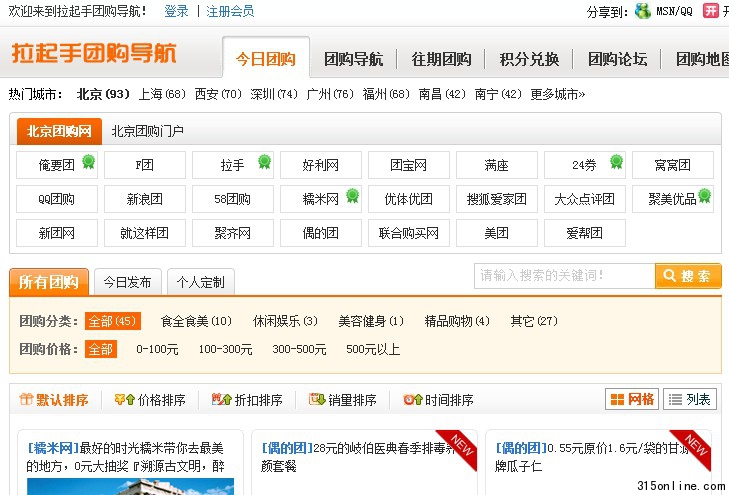This screenshot has height=495, width=729.
Task: Choose city 福州 (68)
Action: point(386,94)
